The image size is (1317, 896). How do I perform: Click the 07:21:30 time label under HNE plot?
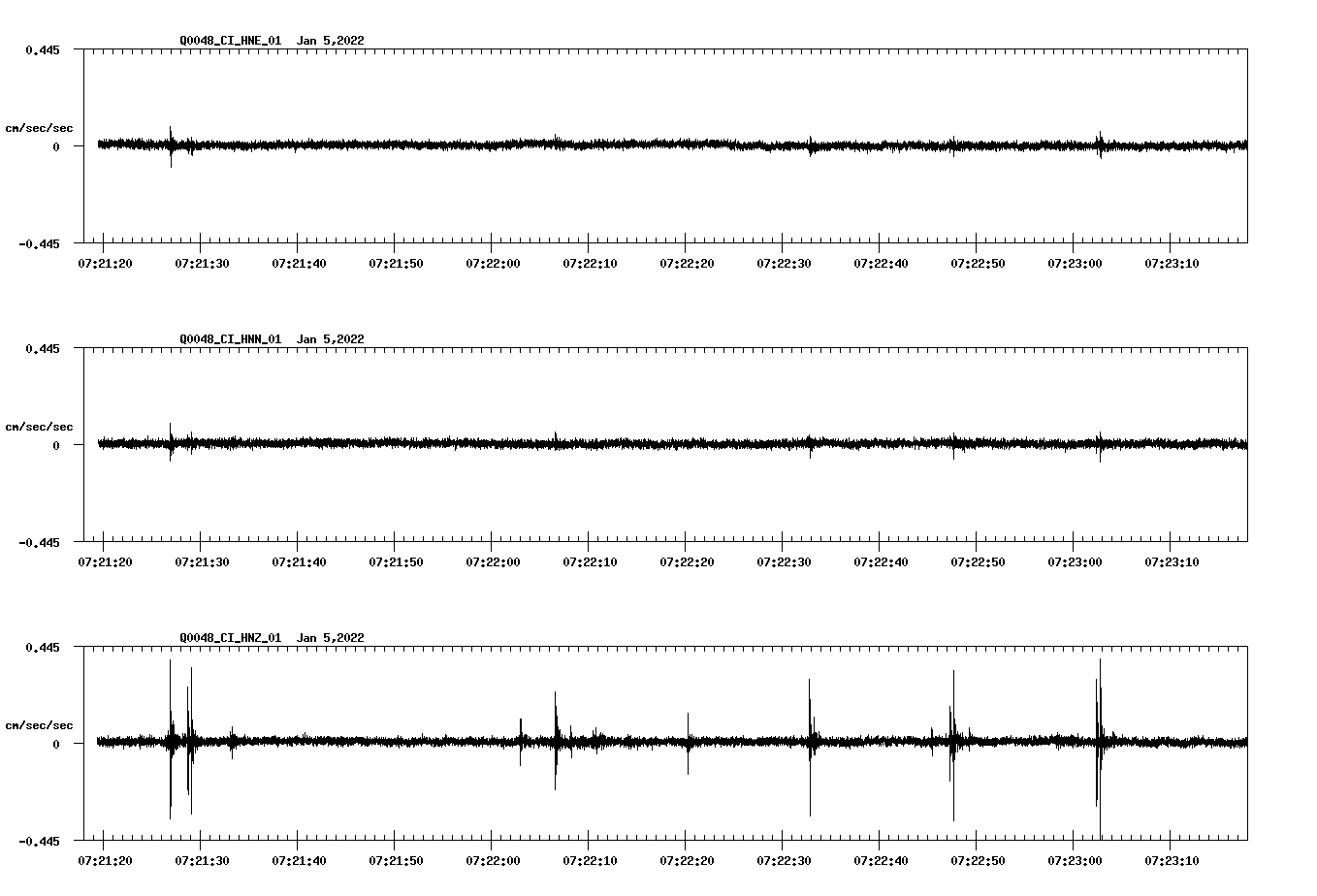(202, 264)
